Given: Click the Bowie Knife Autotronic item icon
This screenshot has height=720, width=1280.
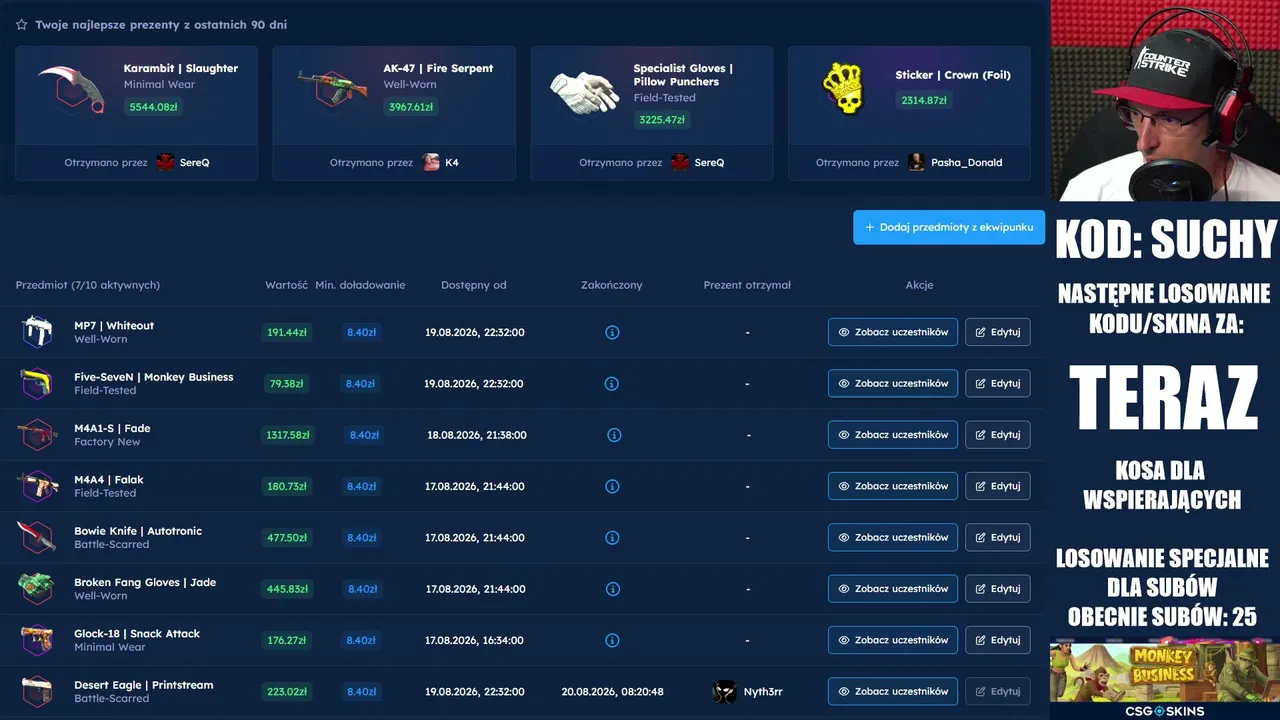Looking at the screenshot, I should click(x=37, y=537).
